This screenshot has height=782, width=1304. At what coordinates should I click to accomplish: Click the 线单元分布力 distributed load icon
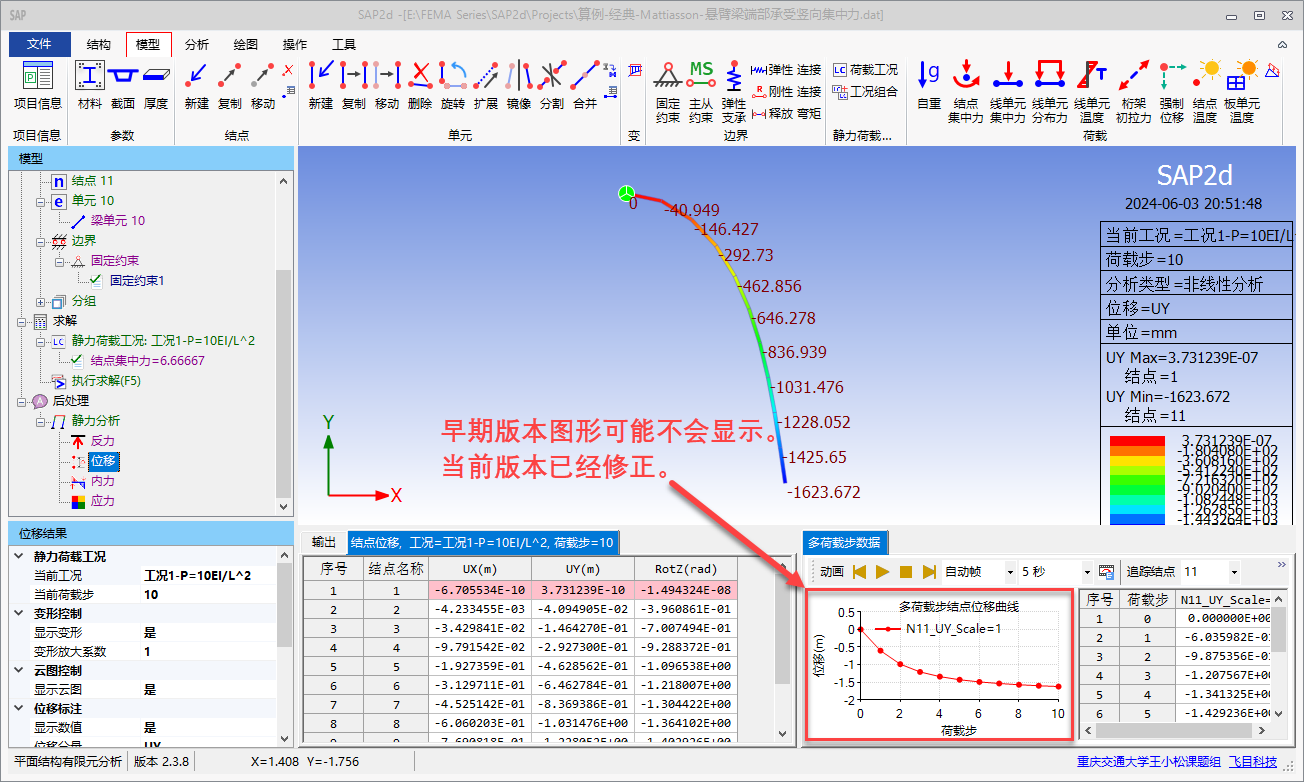click(x=1050, y=90)
